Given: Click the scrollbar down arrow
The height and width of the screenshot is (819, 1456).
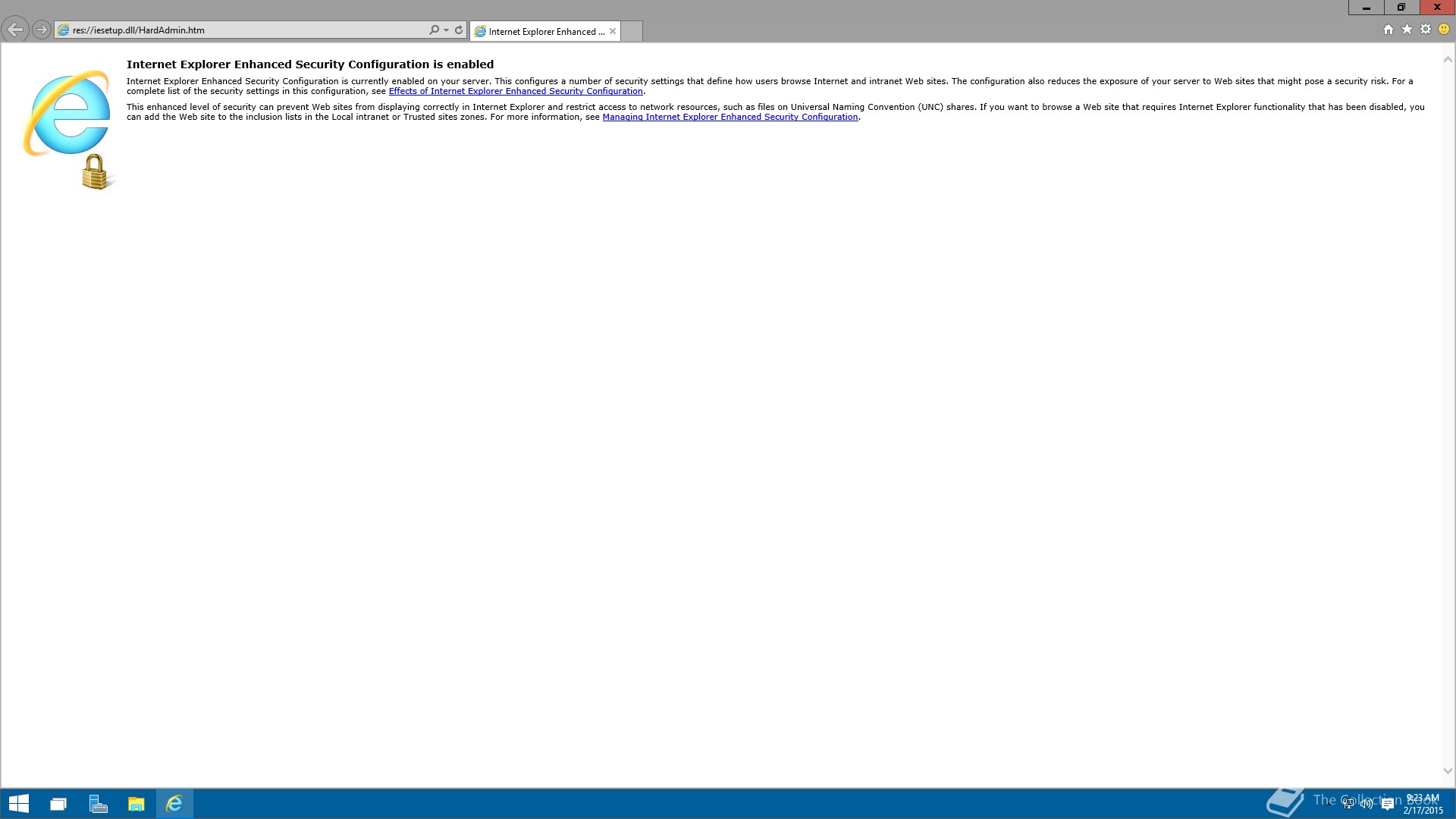Looking at the screenshot, I should pyautogui.click(x=1448, y=770).
